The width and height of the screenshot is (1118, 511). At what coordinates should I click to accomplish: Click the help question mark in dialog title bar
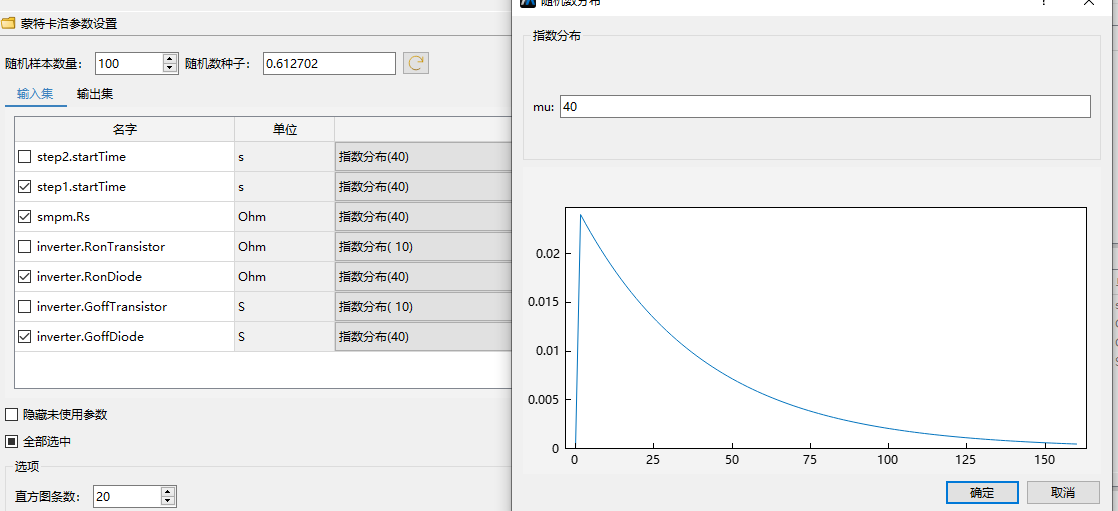[x=1044, y=3]
